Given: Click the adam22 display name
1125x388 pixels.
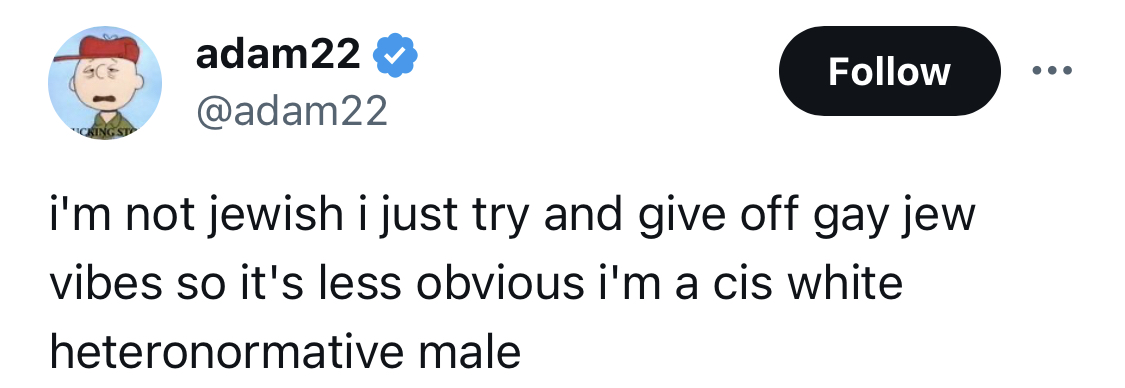Looking at the screenshot, I should [278, 55].
